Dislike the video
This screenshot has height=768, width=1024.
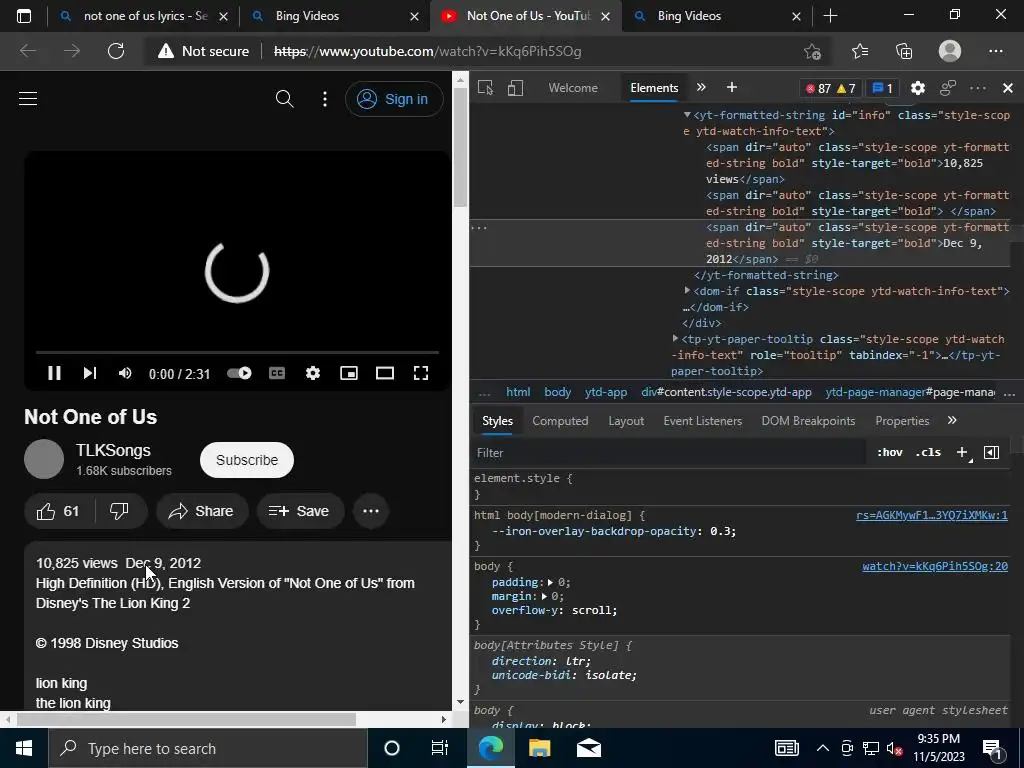coord(120,511)
